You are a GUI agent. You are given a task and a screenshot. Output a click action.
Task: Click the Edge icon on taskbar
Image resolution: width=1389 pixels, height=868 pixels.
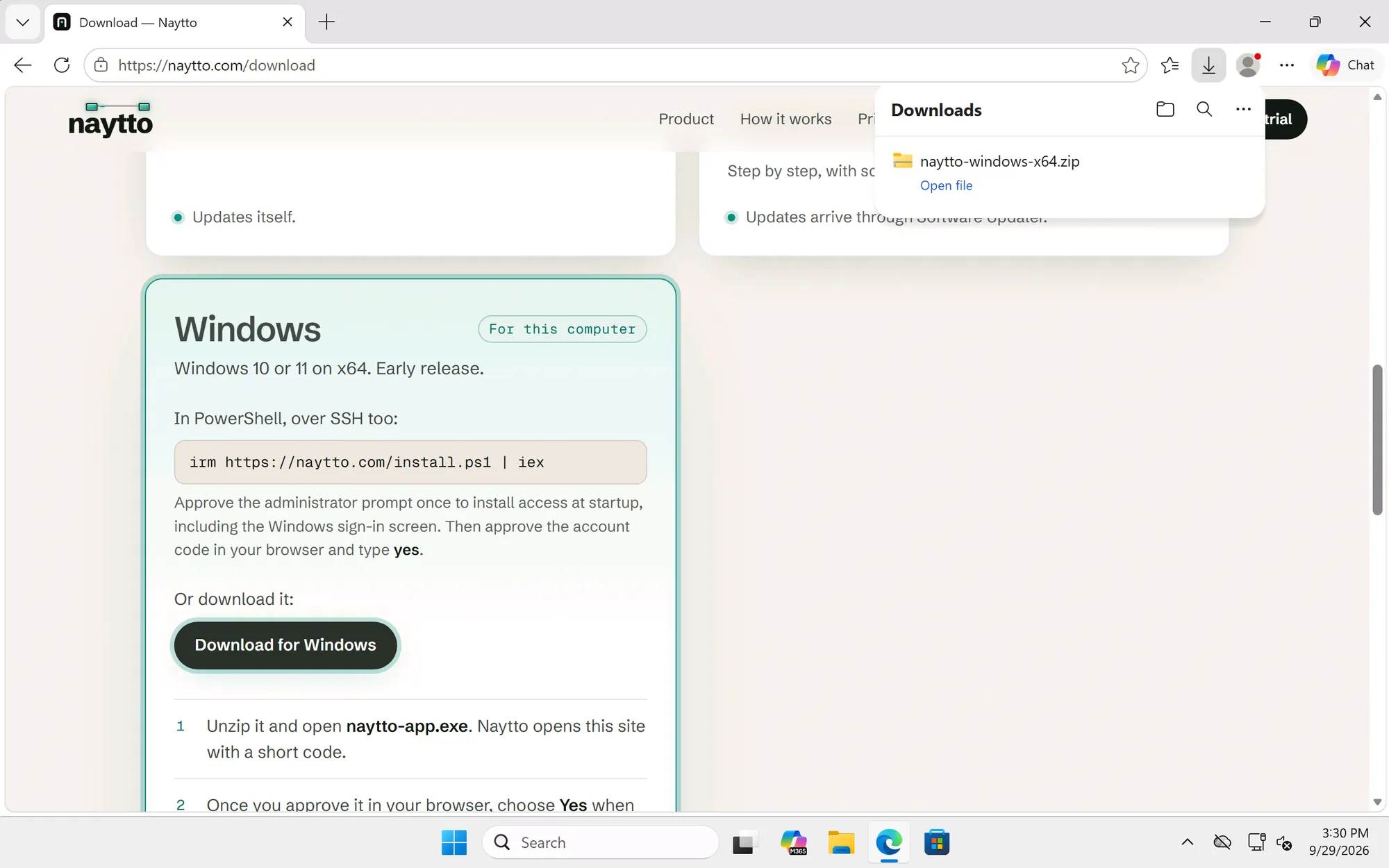click(x=889, y=842)
